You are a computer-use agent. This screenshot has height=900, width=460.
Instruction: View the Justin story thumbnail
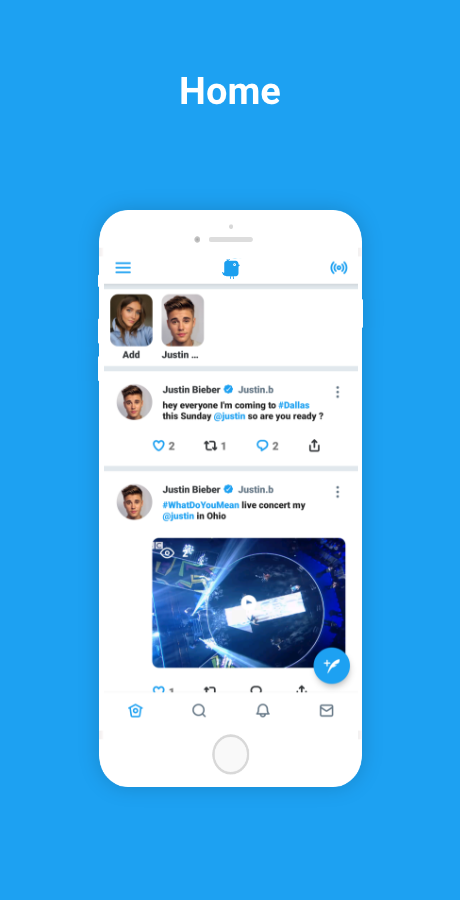pyautogui.click(x=183, y=320)
